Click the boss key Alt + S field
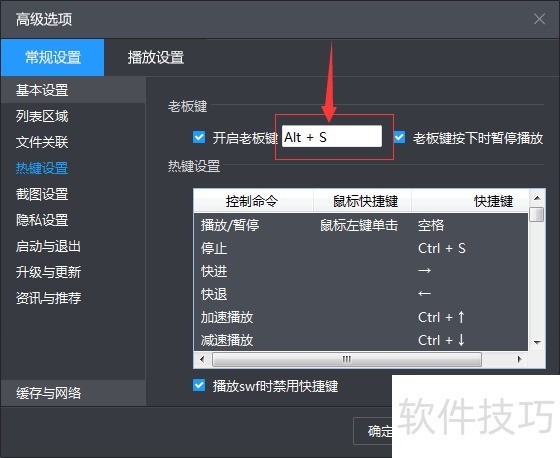Screen dimensions: 560x458 tap(332, 137)
